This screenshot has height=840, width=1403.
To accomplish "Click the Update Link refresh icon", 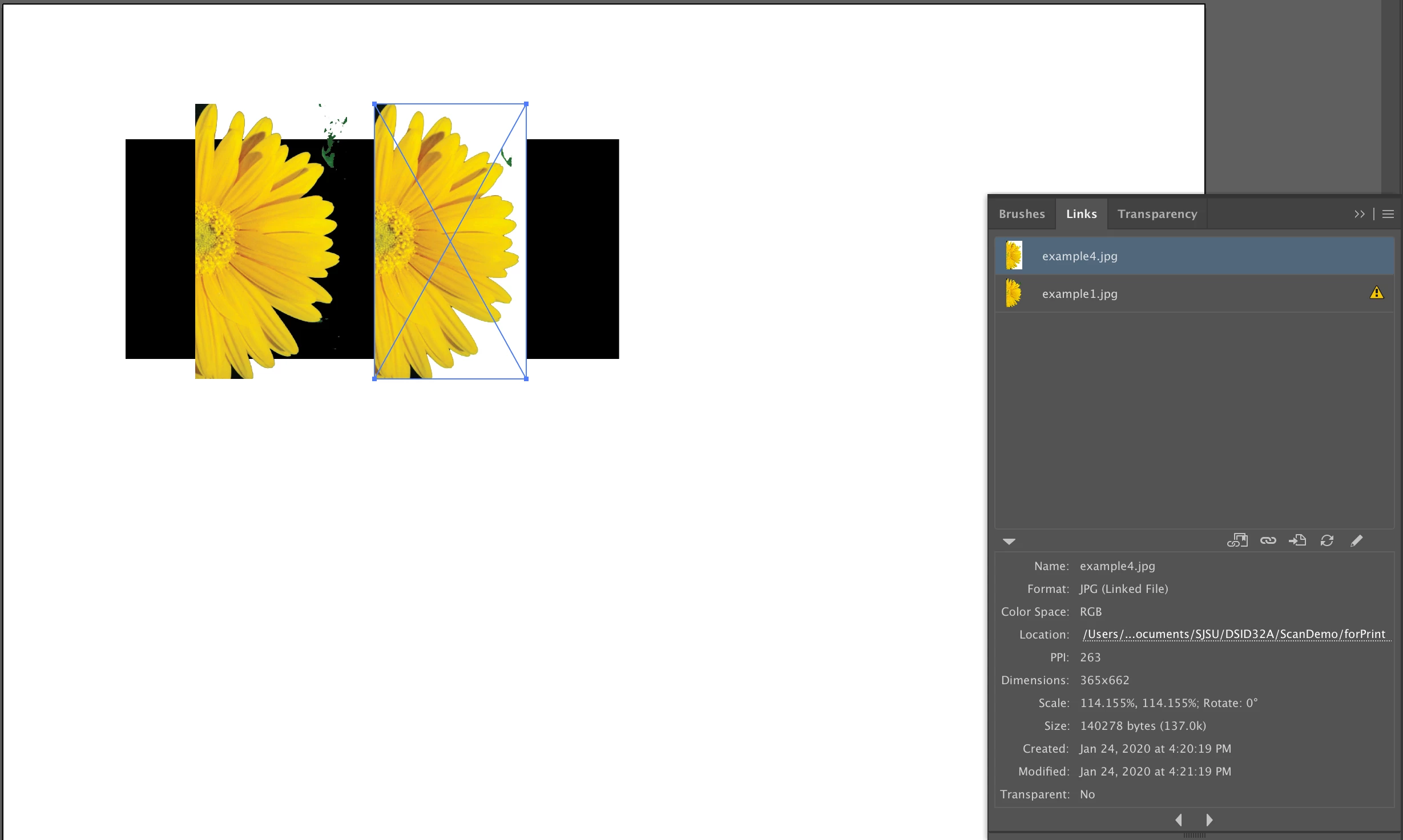I will click(x=1327, y=540).
